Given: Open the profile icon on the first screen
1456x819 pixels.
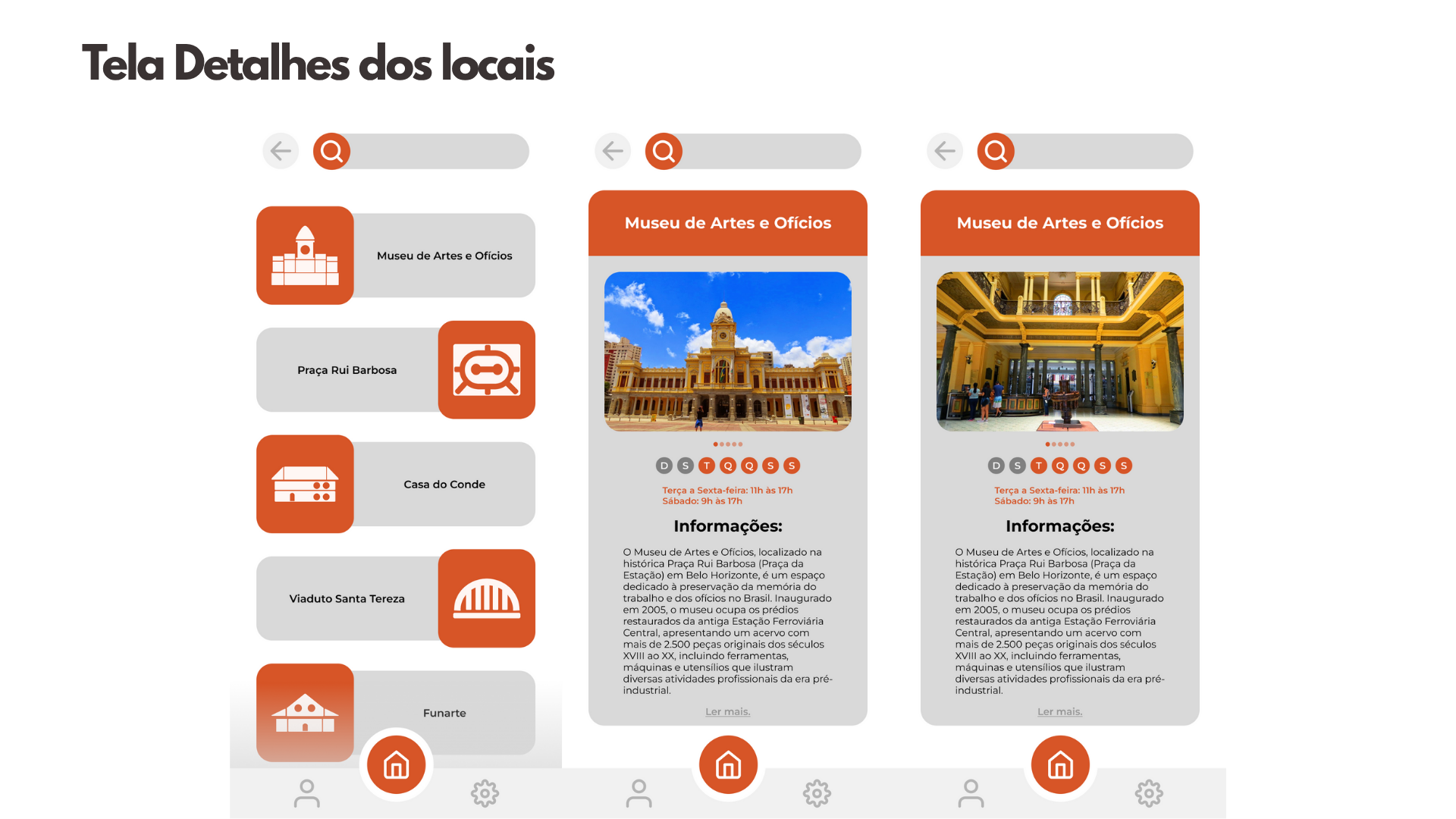Looking at the screenshot, I should (x=306, y=793).
